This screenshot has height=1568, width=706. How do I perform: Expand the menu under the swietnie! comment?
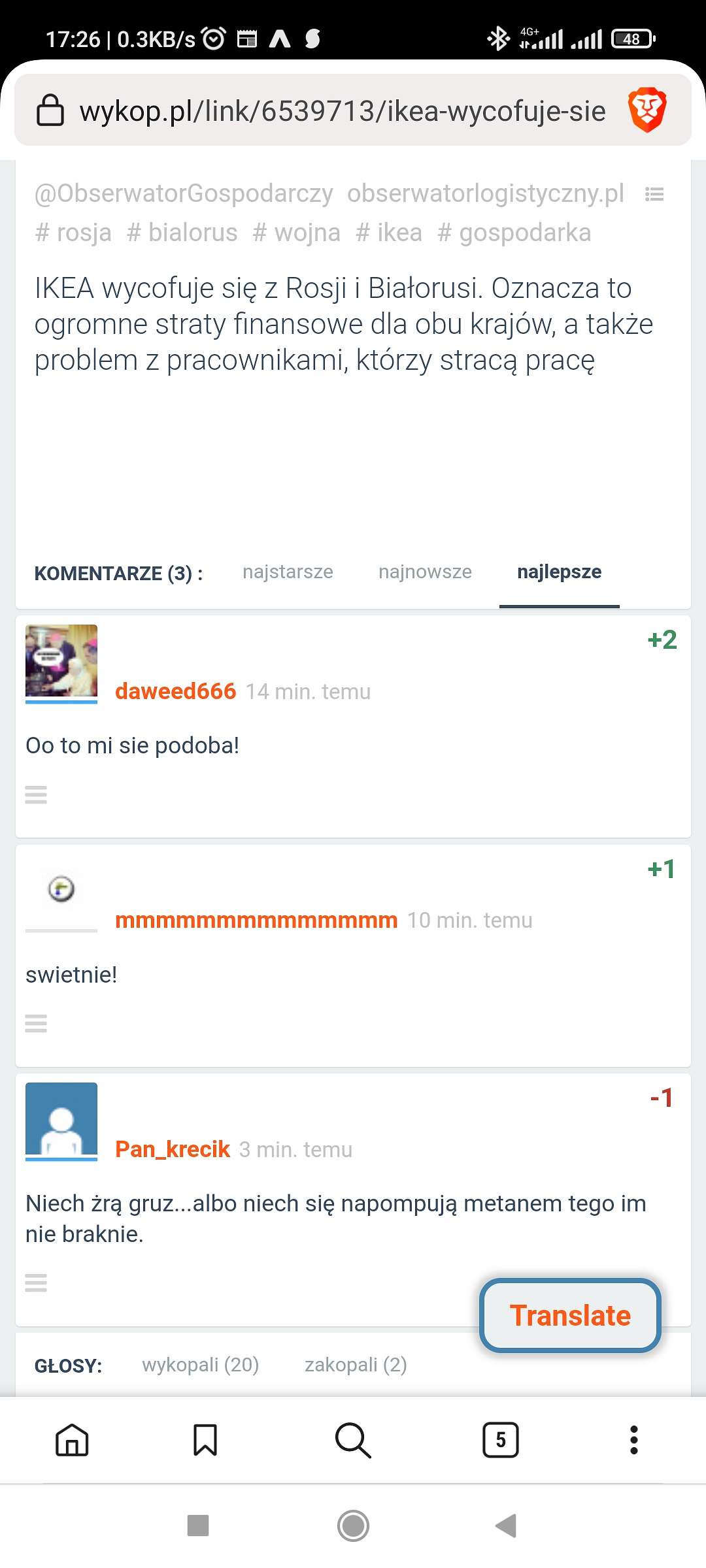[x=36, y=1023]
